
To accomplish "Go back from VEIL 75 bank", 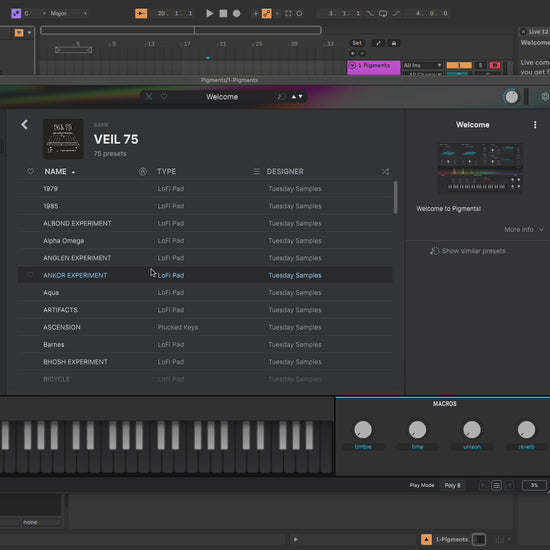I will (x=24, y=125).
